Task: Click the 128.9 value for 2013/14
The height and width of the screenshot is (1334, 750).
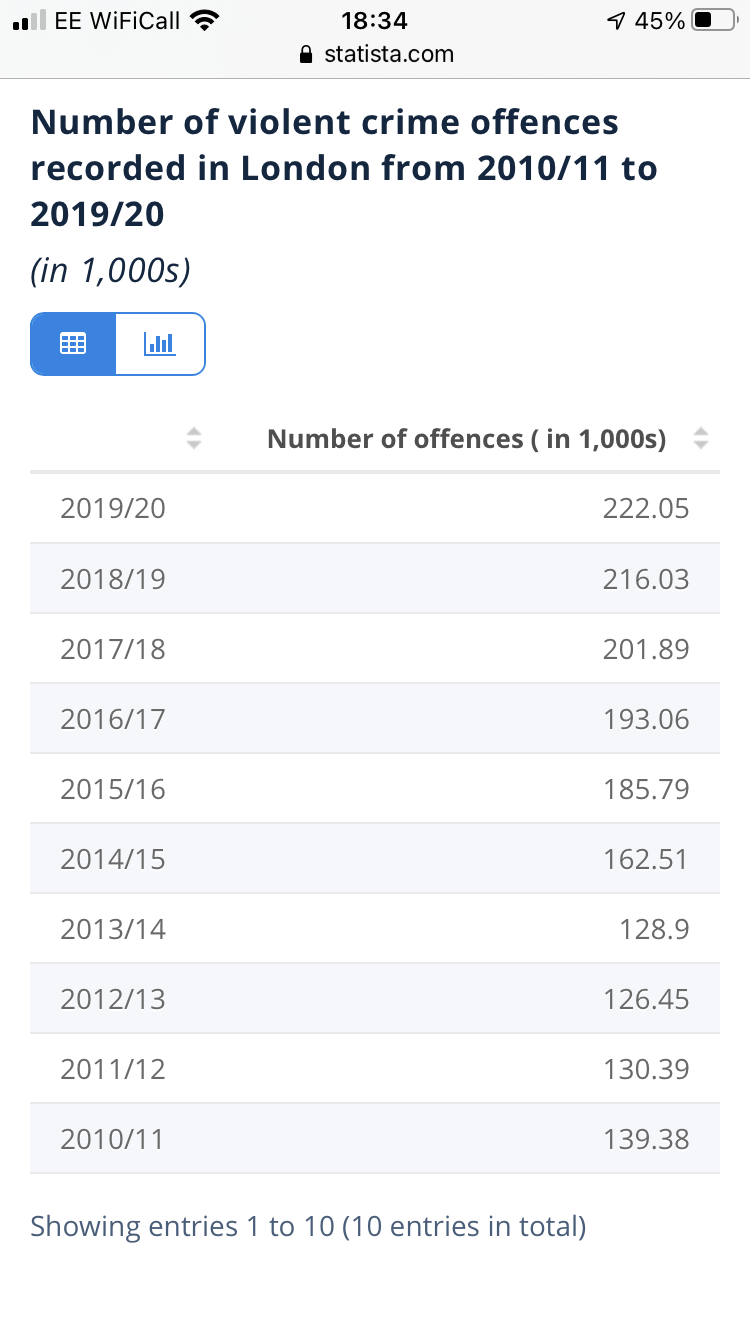Action: [654, 929]
